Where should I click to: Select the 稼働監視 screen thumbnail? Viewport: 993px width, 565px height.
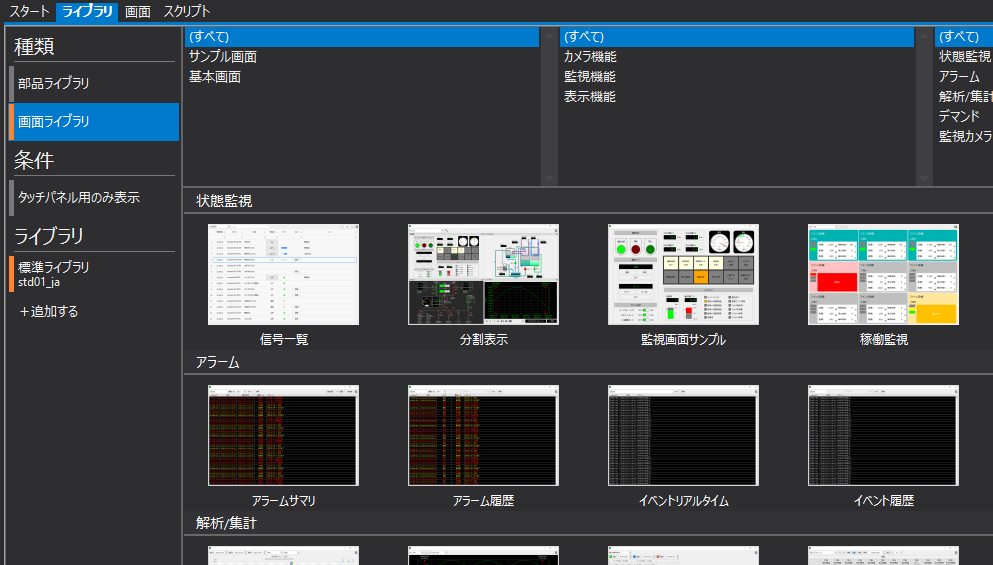pos(883,275)
